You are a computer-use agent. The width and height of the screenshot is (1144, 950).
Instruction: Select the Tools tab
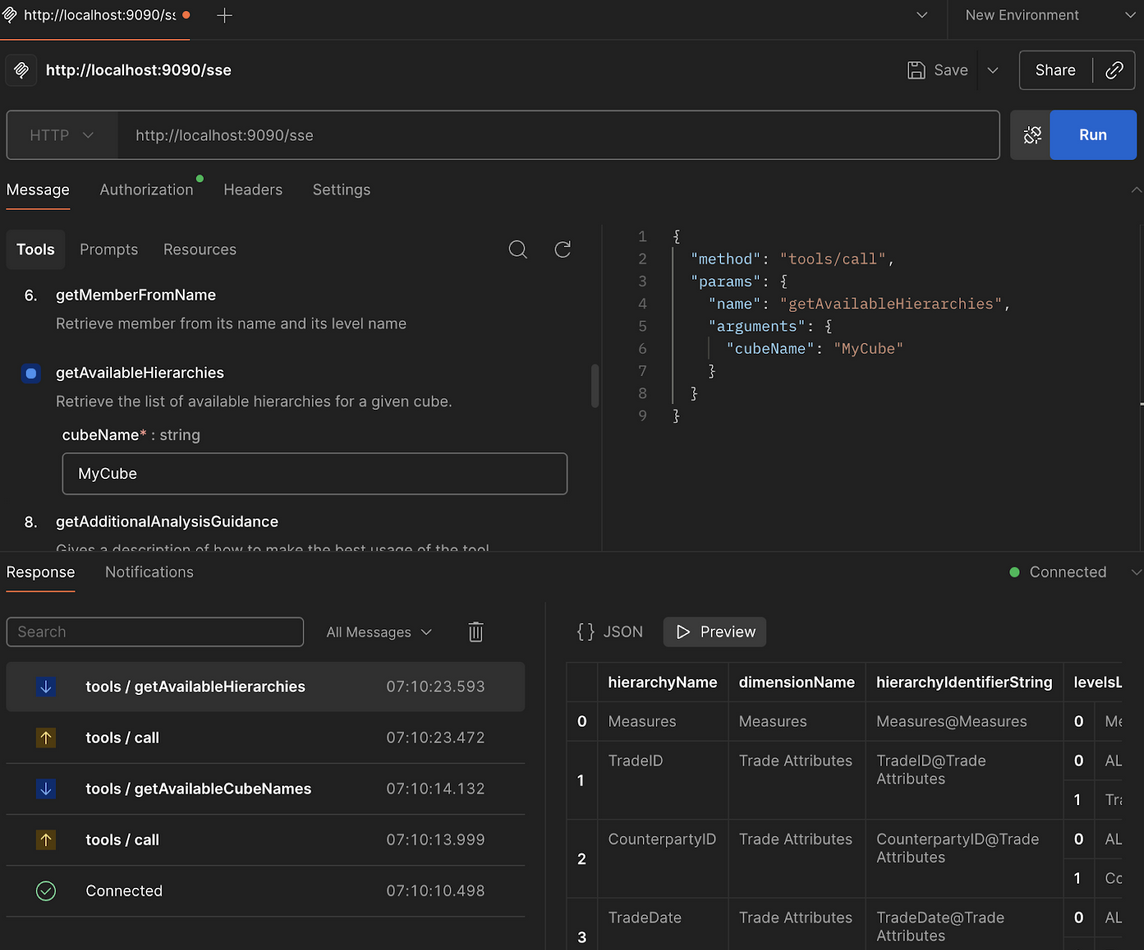coord(36,250)
